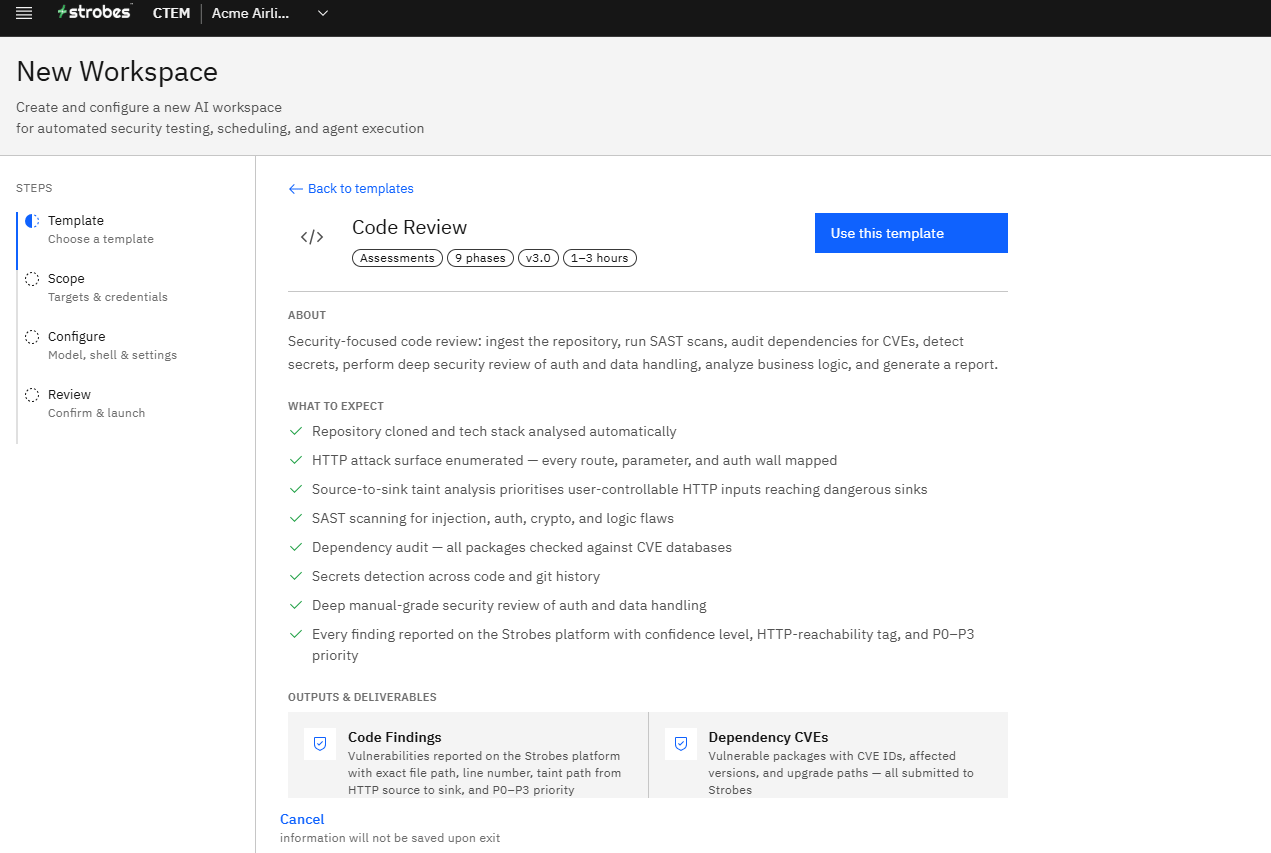The image size is (1271, 853).
Task: Click the Strobes logo
Action: pos(94,12)
